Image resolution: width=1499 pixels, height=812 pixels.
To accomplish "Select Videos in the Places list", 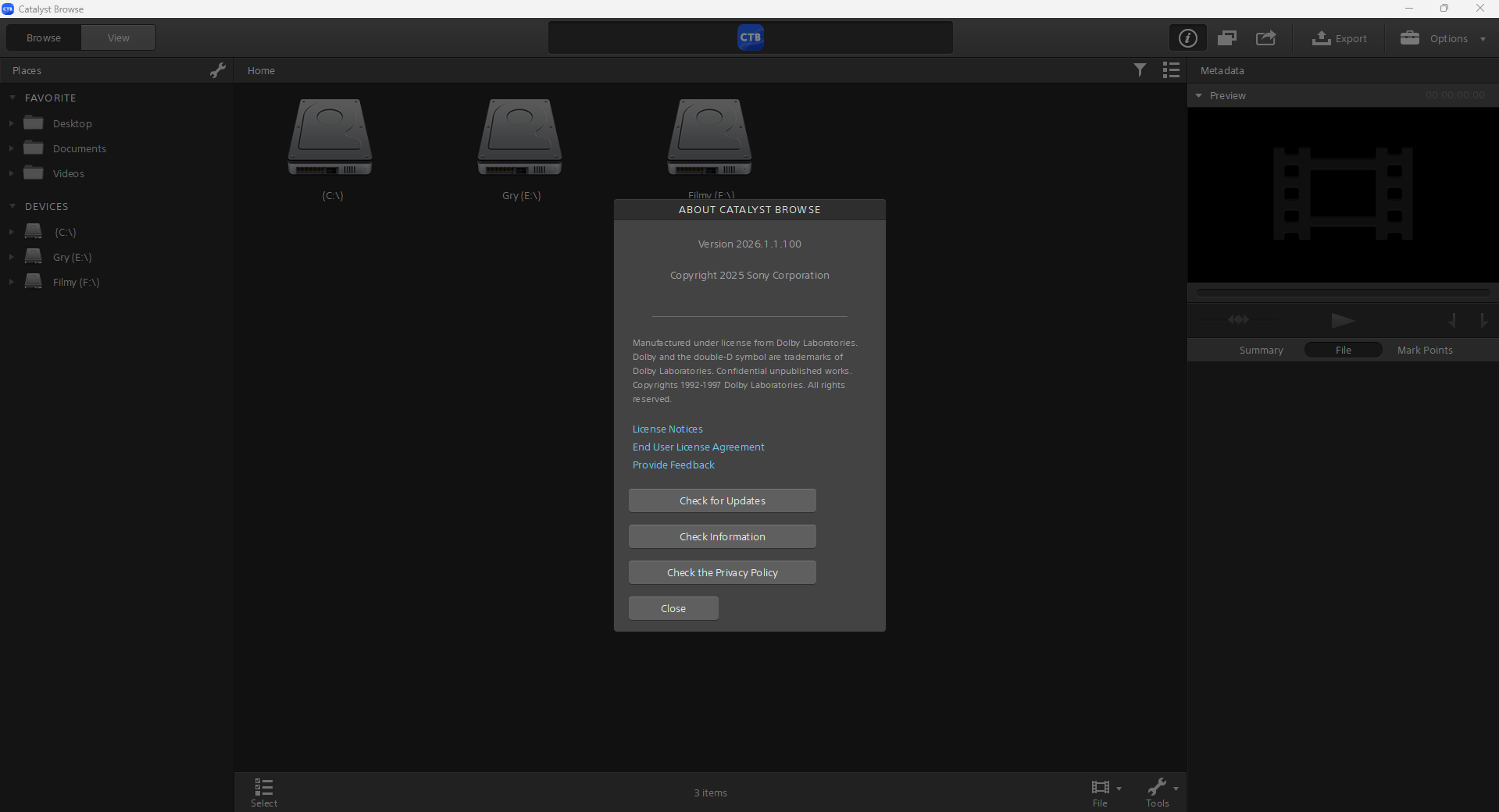I will tap(69, 173).
